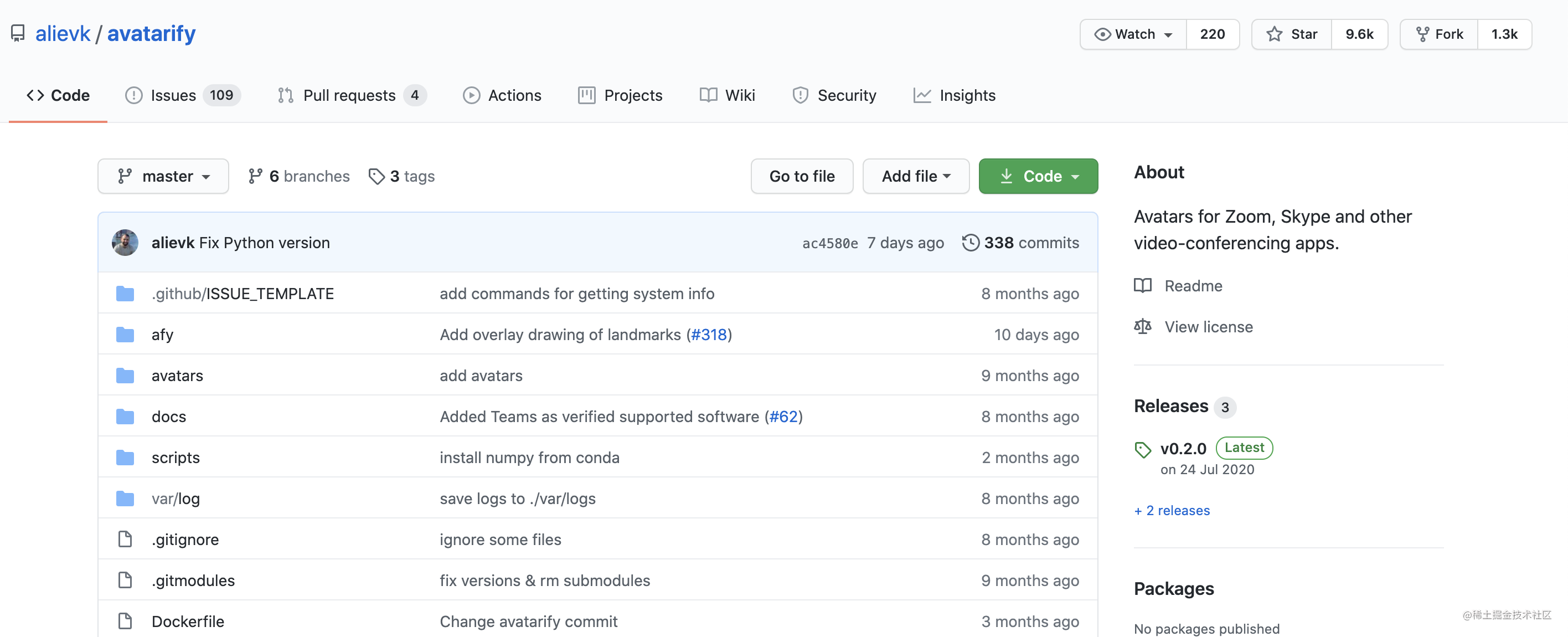The height and width of the screenshot is (637, 1568).
Task: Open the Wiki tab
Action: pyautogui.click(x=727, y=96)
